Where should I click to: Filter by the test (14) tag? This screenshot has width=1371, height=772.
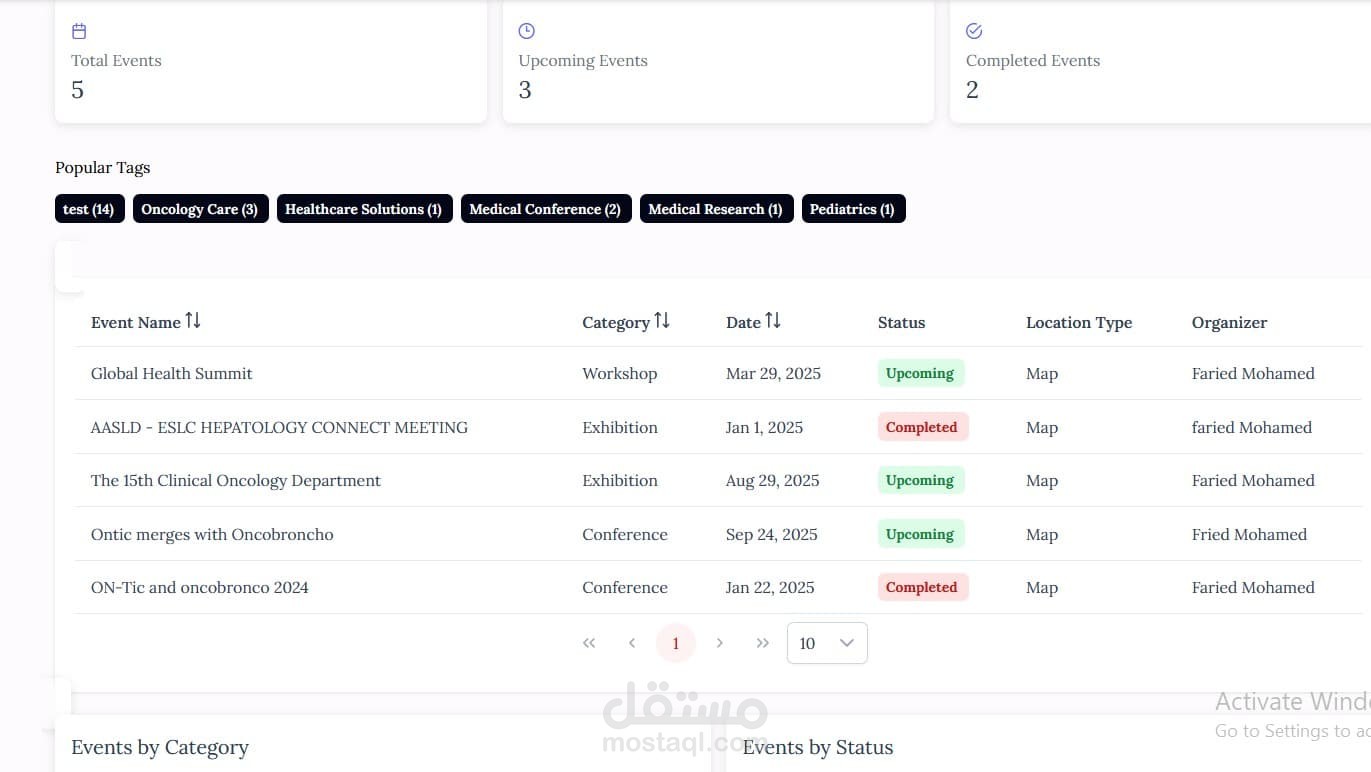[89, 209]
